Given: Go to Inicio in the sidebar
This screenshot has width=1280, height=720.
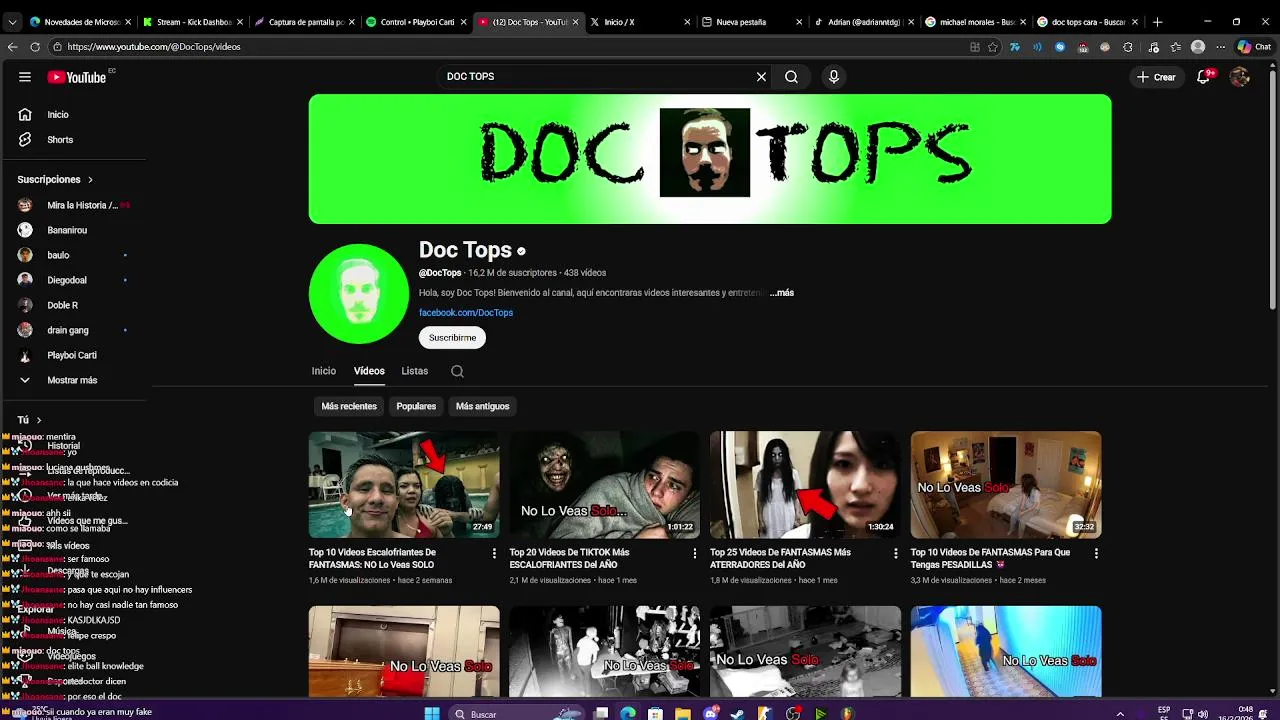Looking at the screenshot, I should [58, 115].
